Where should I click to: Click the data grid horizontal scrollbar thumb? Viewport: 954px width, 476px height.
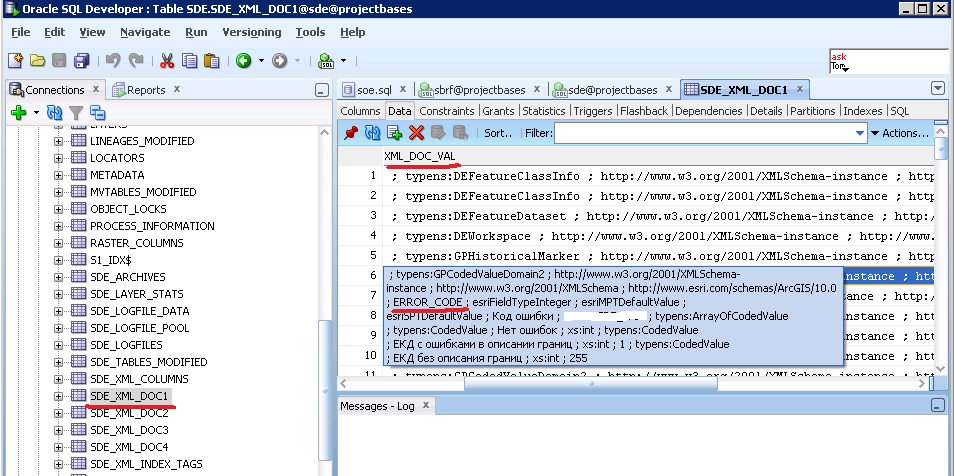591,384
